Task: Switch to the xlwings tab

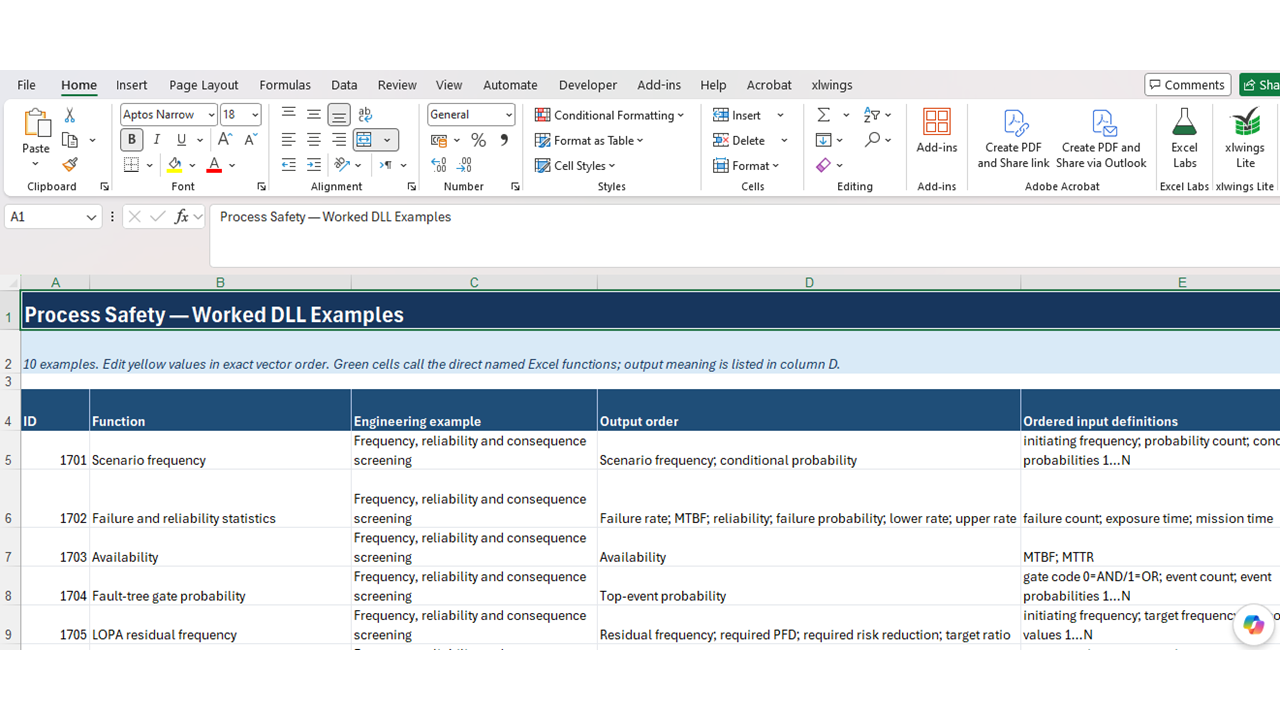Action: pos(832,85)
